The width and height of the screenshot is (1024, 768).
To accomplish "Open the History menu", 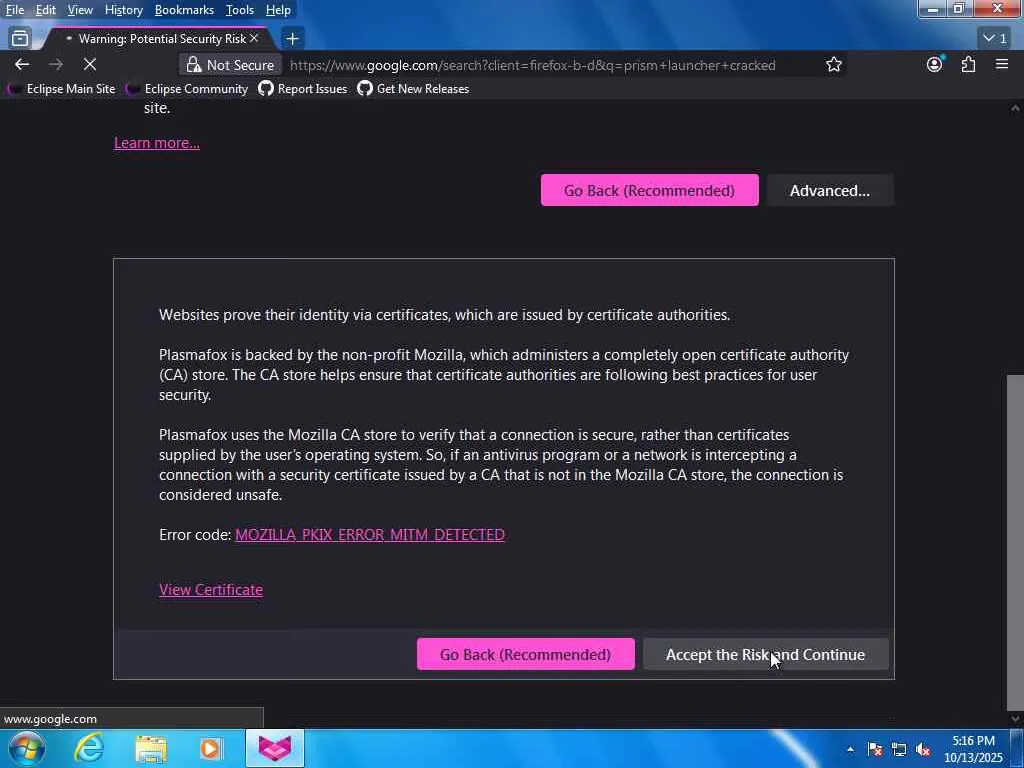I will tap(124, 10).
